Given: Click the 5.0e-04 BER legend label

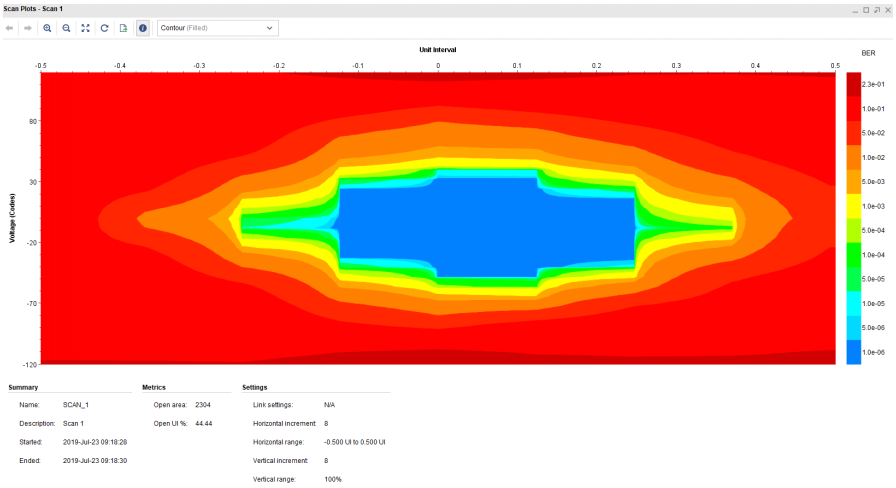Looking at the screenshot, I should (x=873, y=231).
